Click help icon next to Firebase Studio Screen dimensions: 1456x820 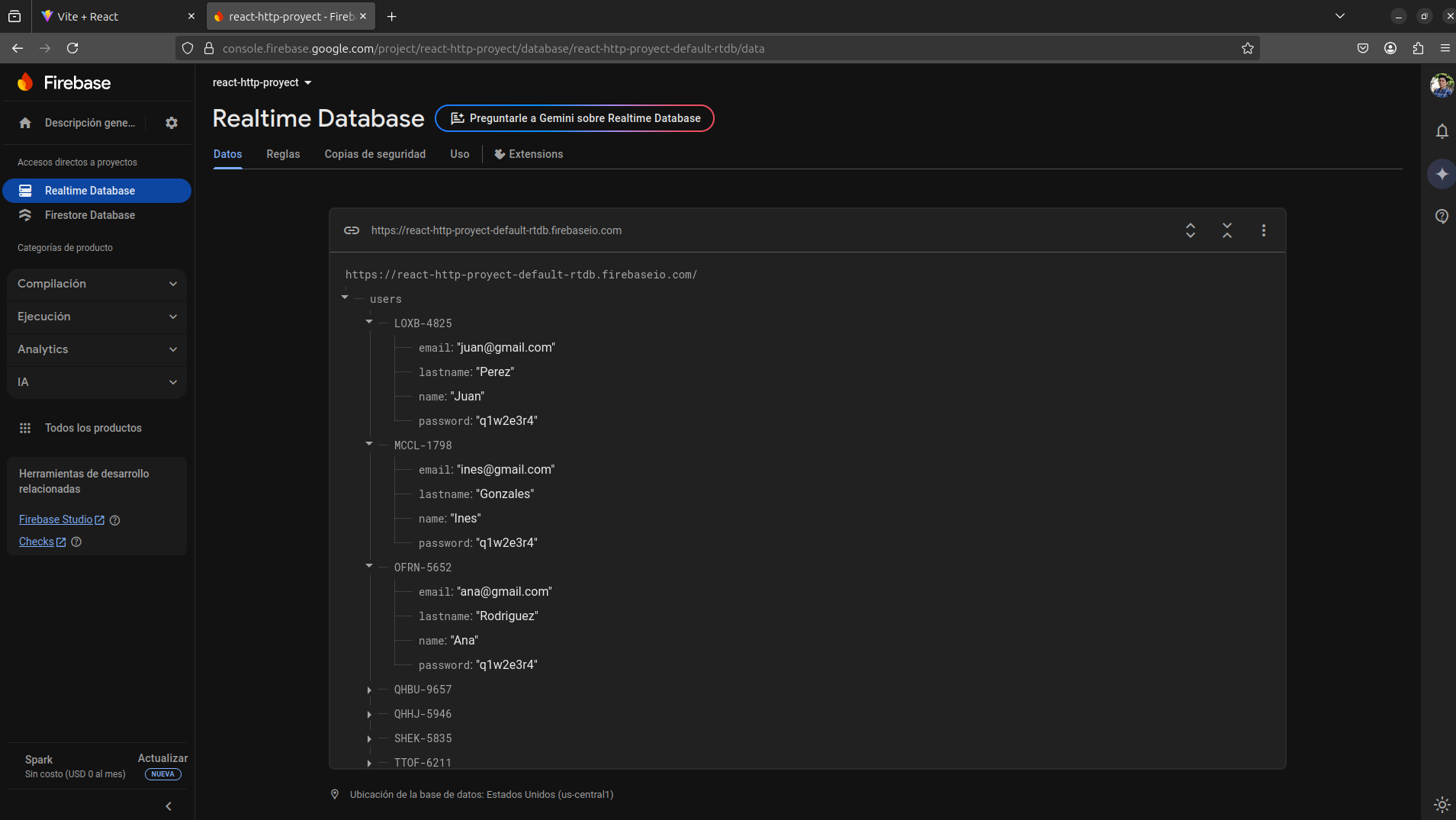click(x=115, y=520)
